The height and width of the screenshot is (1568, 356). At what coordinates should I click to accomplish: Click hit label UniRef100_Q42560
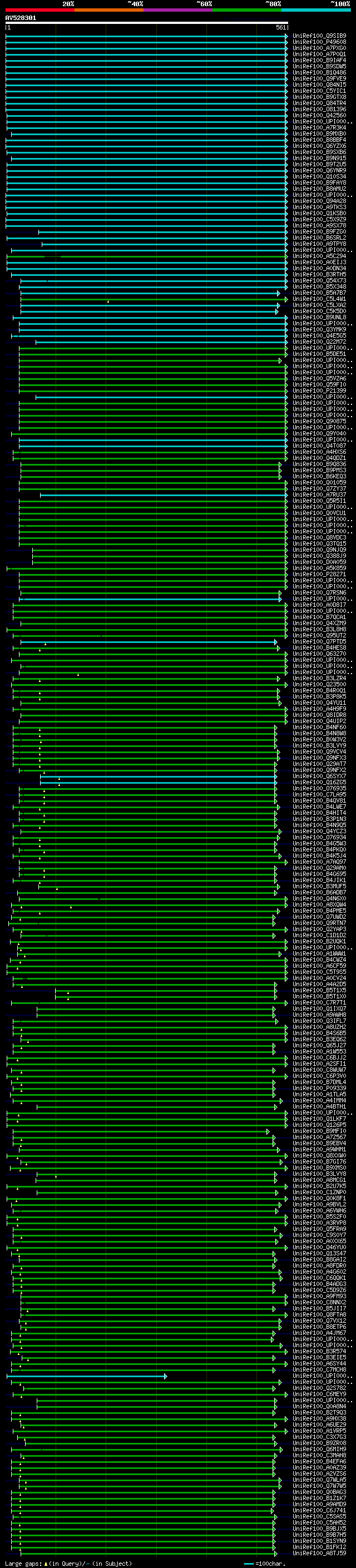pos(319,116)
